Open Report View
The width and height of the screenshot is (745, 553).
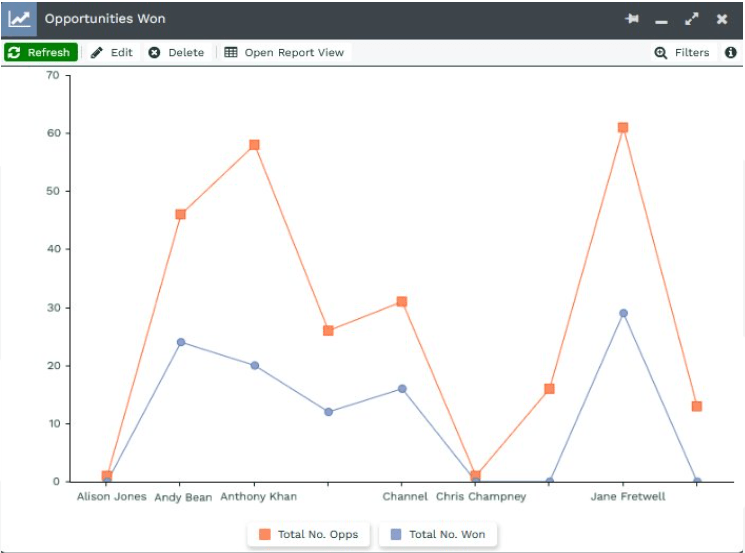[x=284, y=53]
